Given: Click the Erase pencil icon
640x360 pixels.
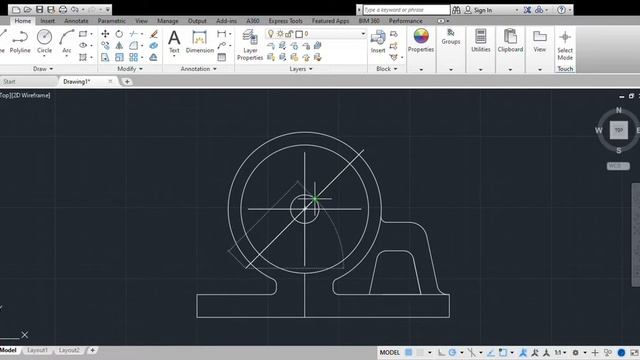Looking at the screenshot, I should [154, 34].
